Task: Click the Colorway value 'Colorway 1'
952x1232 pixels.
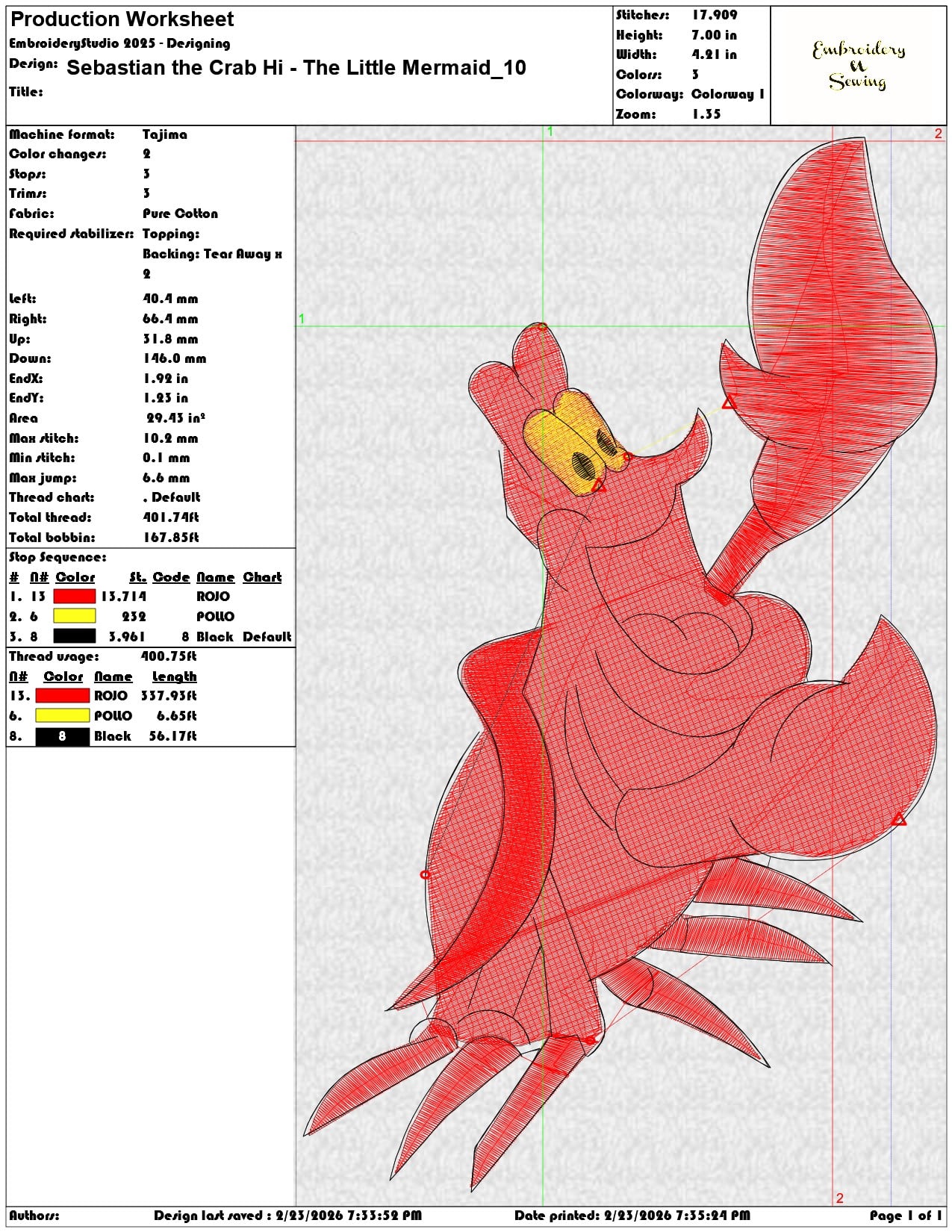Action: (x=728, y=94)
